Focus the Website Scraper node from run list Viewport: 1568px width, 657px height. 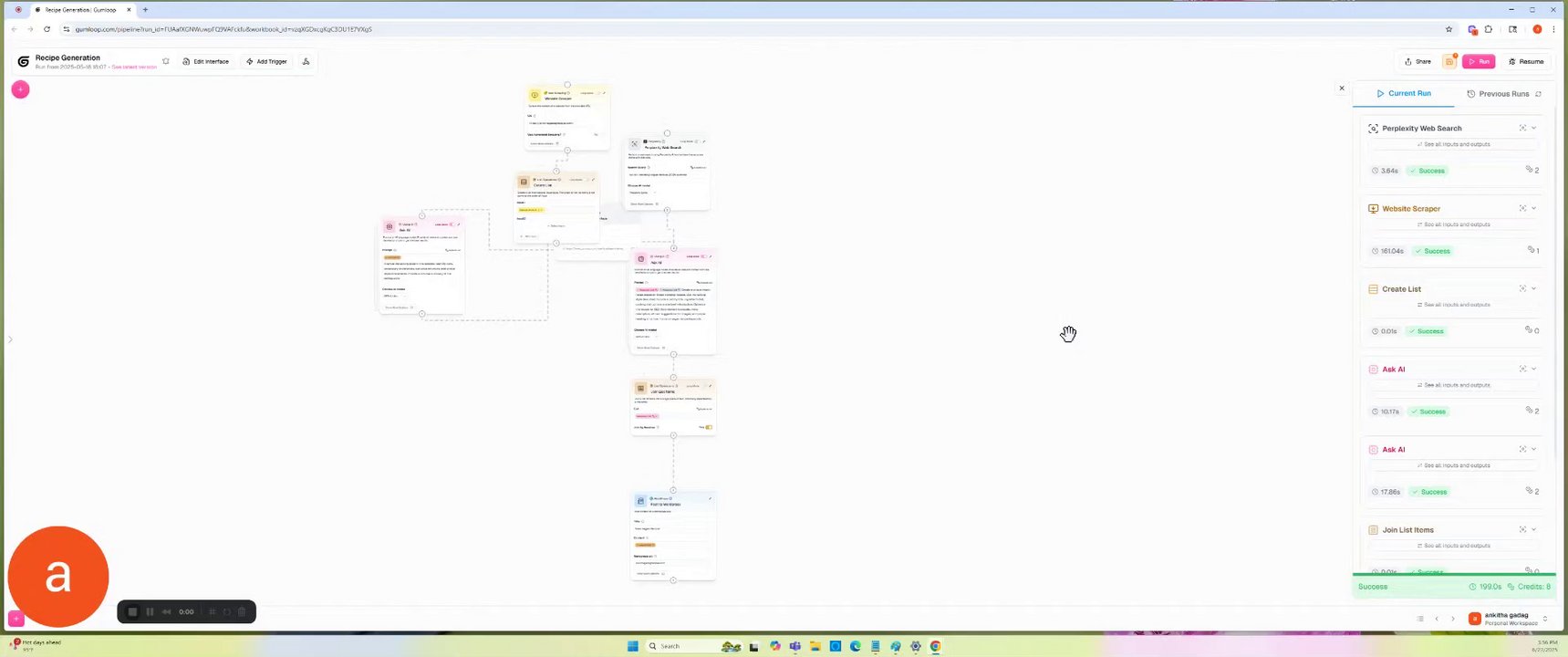point(1522,208)
